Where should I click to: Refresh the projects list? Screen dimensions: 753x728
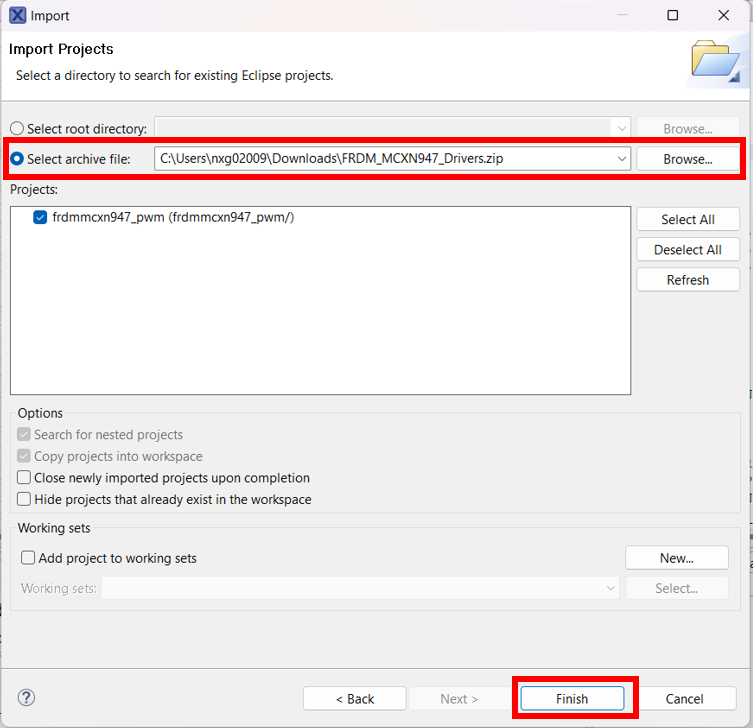click(x=687, y=280)
